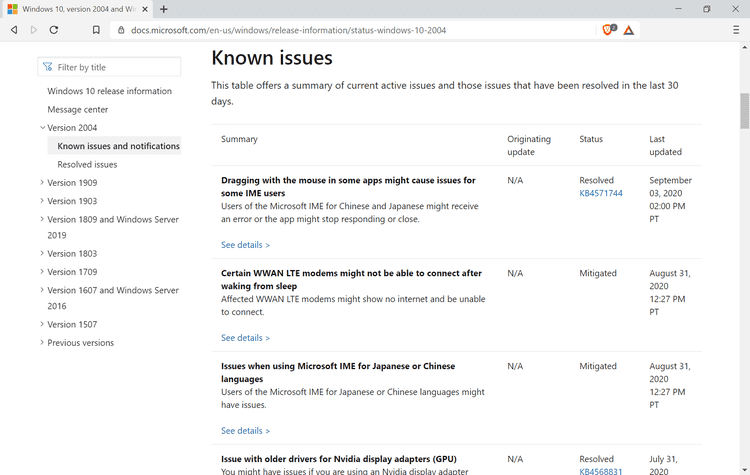Click the browser forward arrow
The height and width of the screenshot is (475, 750).
click(33, 30)
